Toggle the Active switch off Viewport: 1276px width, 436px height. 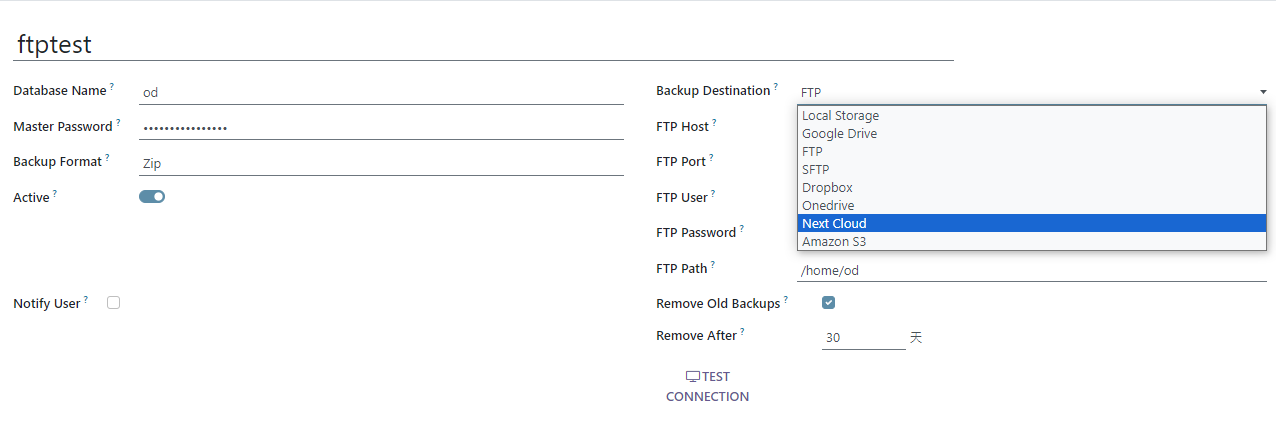152,197
